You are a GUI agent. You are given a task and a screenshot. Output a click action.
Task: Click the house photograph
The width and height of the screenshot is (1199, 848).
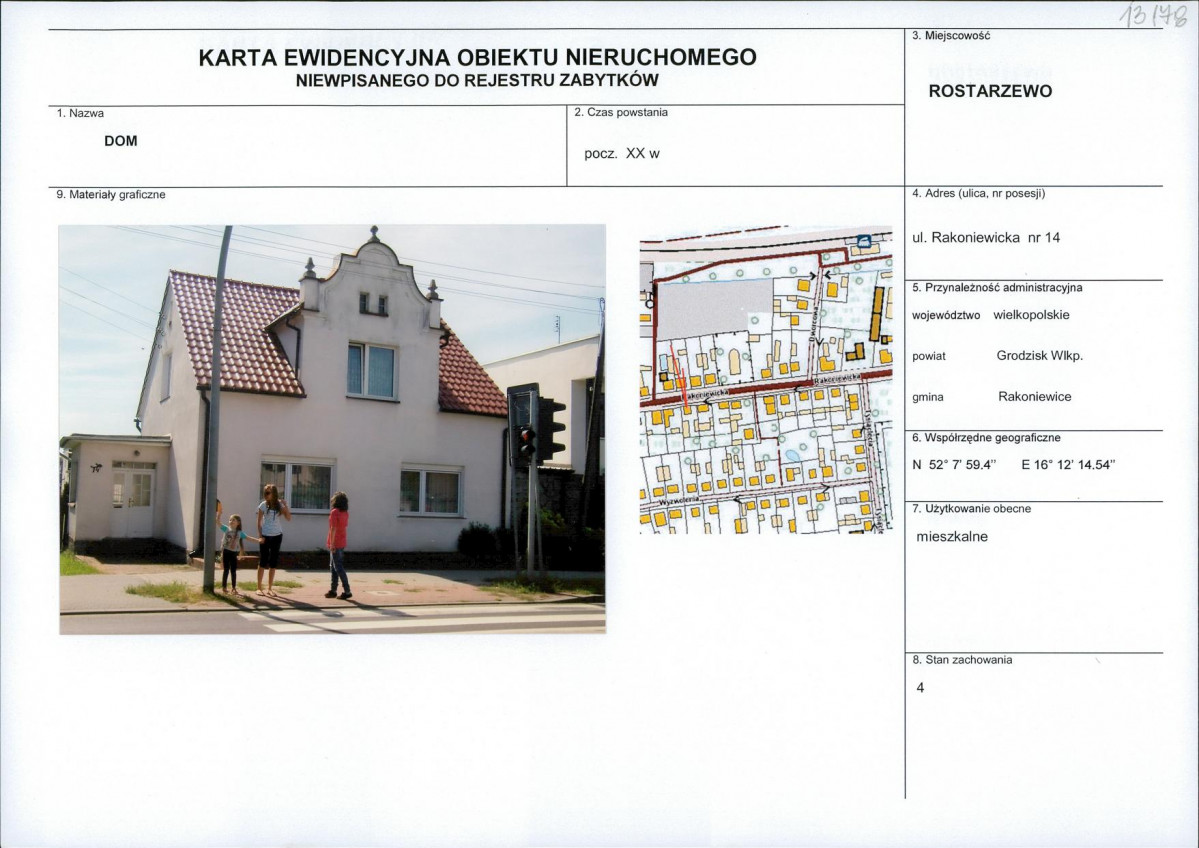click(x=333, y=429)
